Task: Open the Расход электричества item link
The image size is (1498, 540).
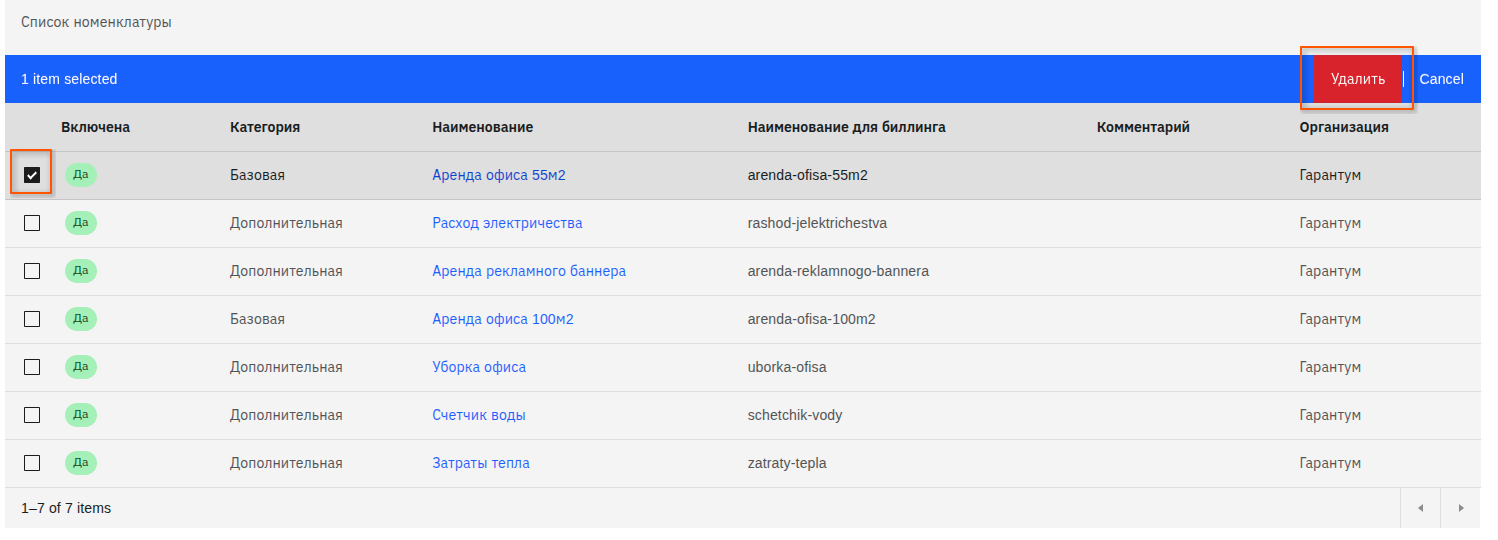Action: (507, 223)
